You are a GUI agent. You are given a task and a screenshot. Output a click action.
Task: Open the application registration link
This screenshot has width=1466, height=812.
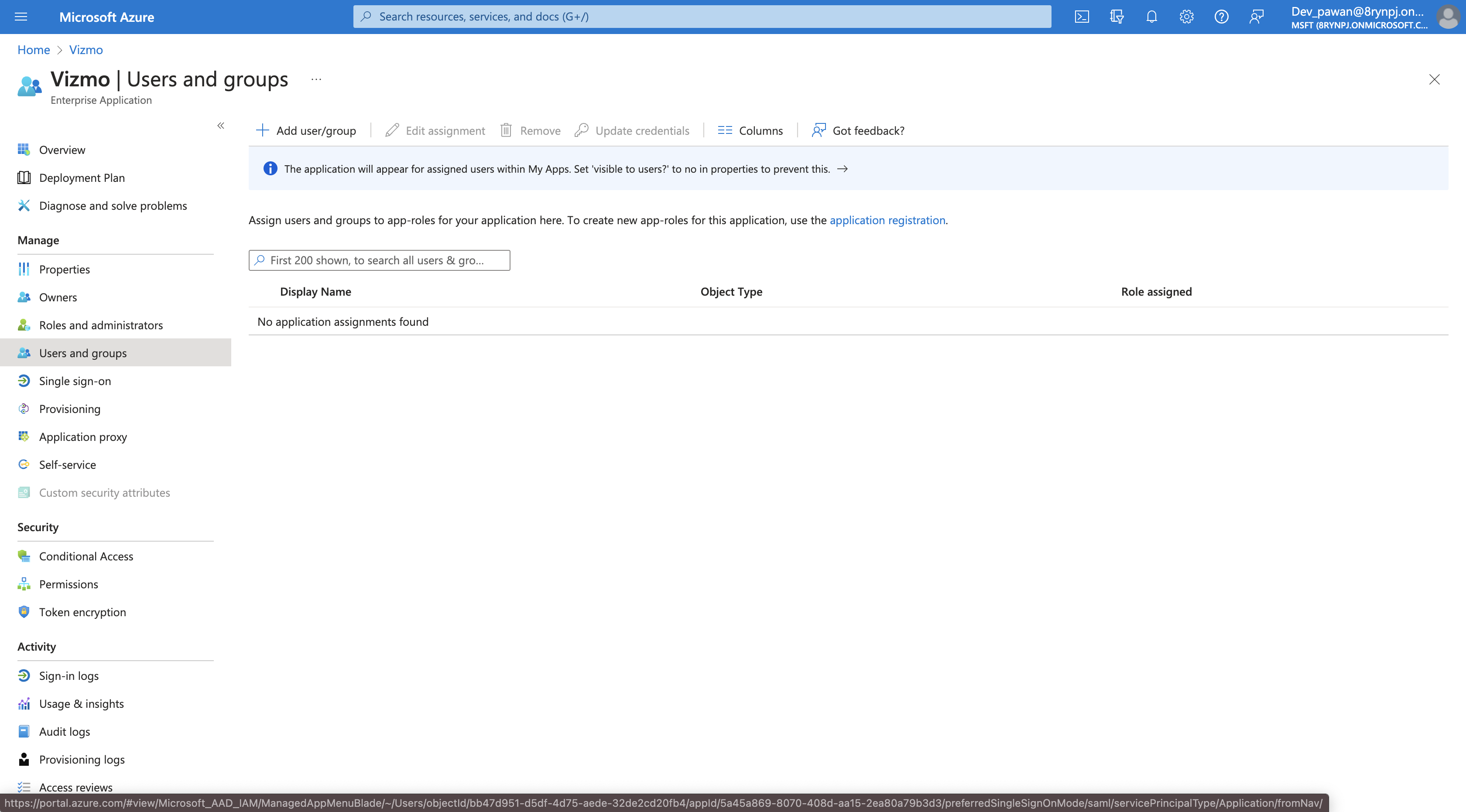tap(887, 220)
